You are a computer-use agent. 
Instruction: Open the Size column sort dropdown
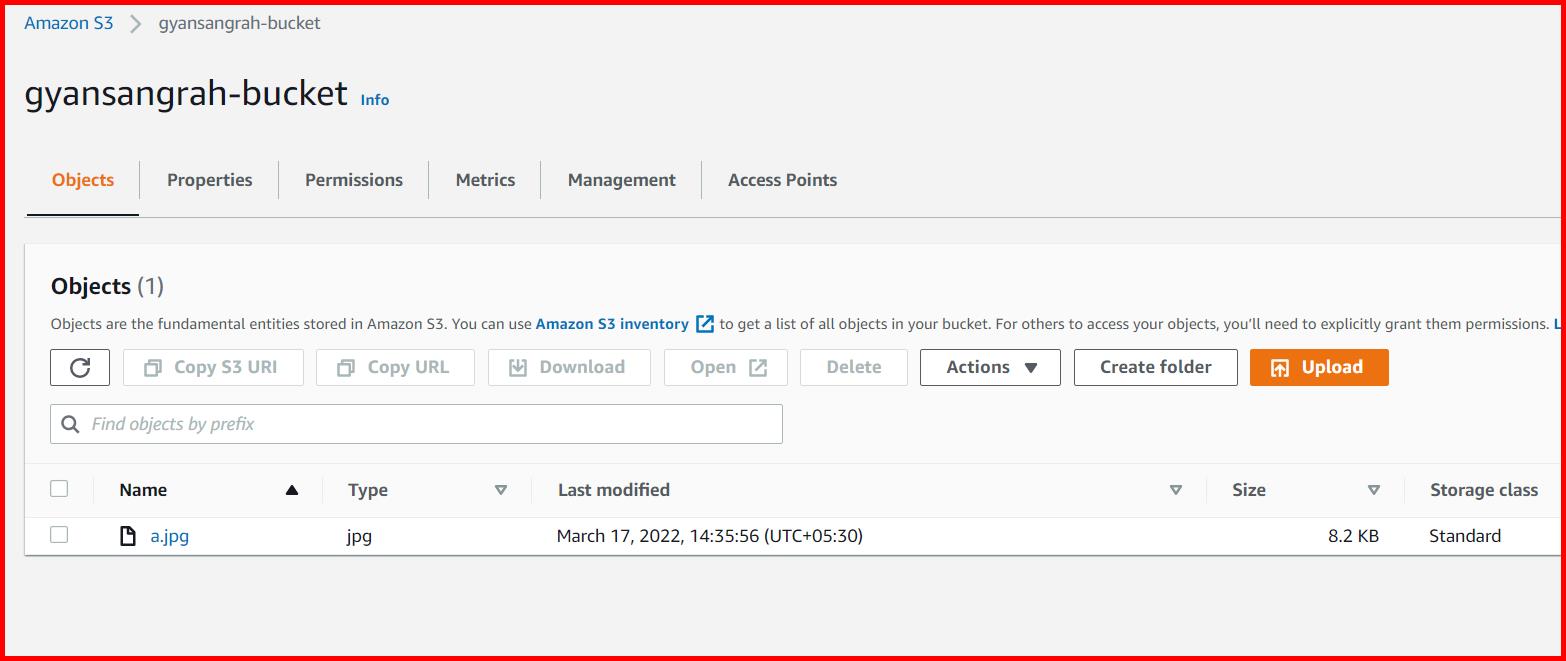[x=1374, y=490]
